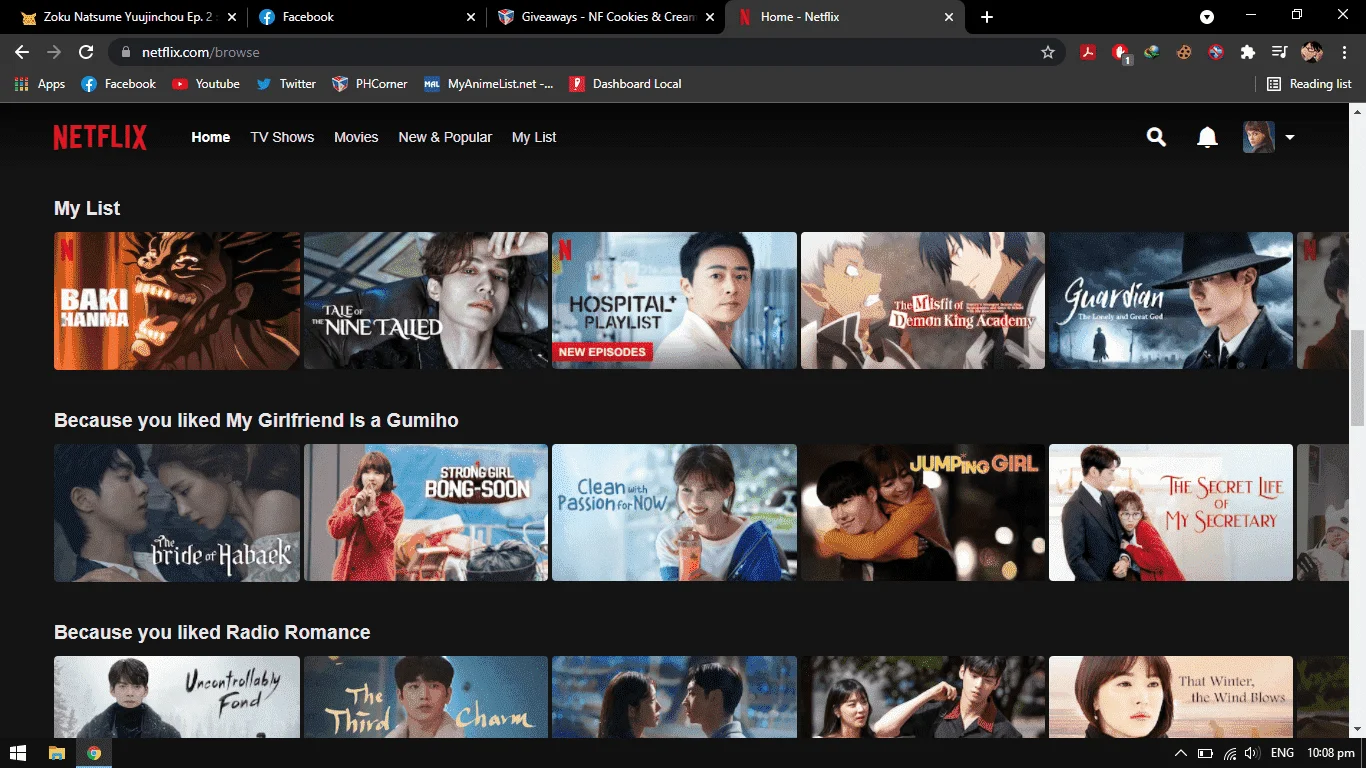Image resolution: width=1366 pixels, height=768 pixels.
Task: Click the My List row heading
Action: point(87,208)
